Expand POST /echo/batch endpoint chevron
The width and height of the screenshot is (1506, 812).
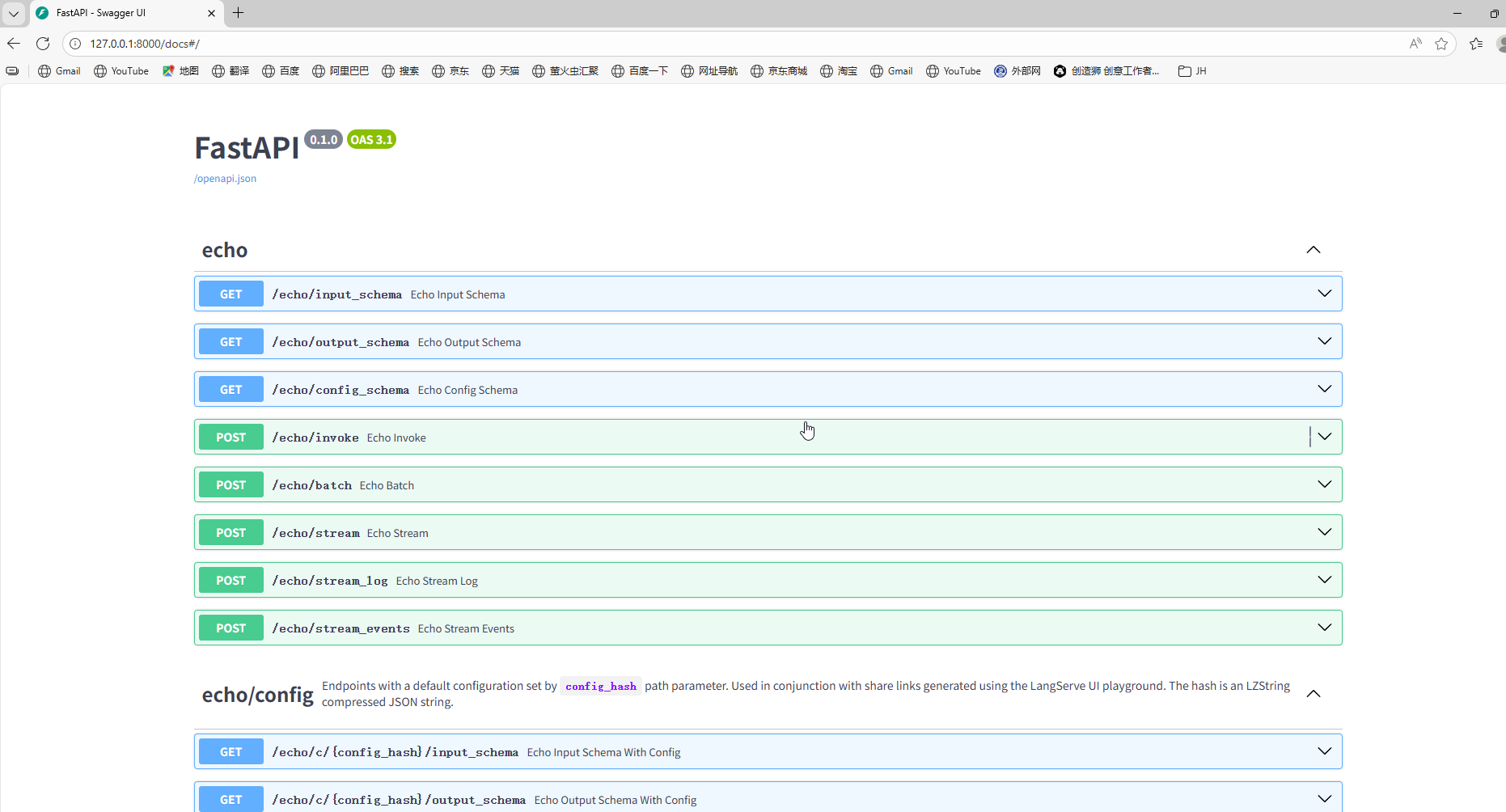[1325, 484]
